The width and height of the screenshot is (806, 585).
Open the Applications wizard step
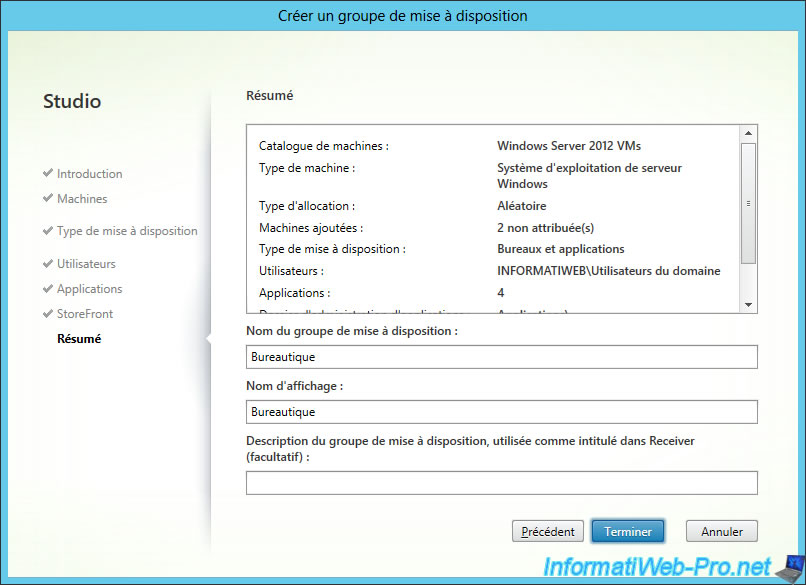point(89,289)
